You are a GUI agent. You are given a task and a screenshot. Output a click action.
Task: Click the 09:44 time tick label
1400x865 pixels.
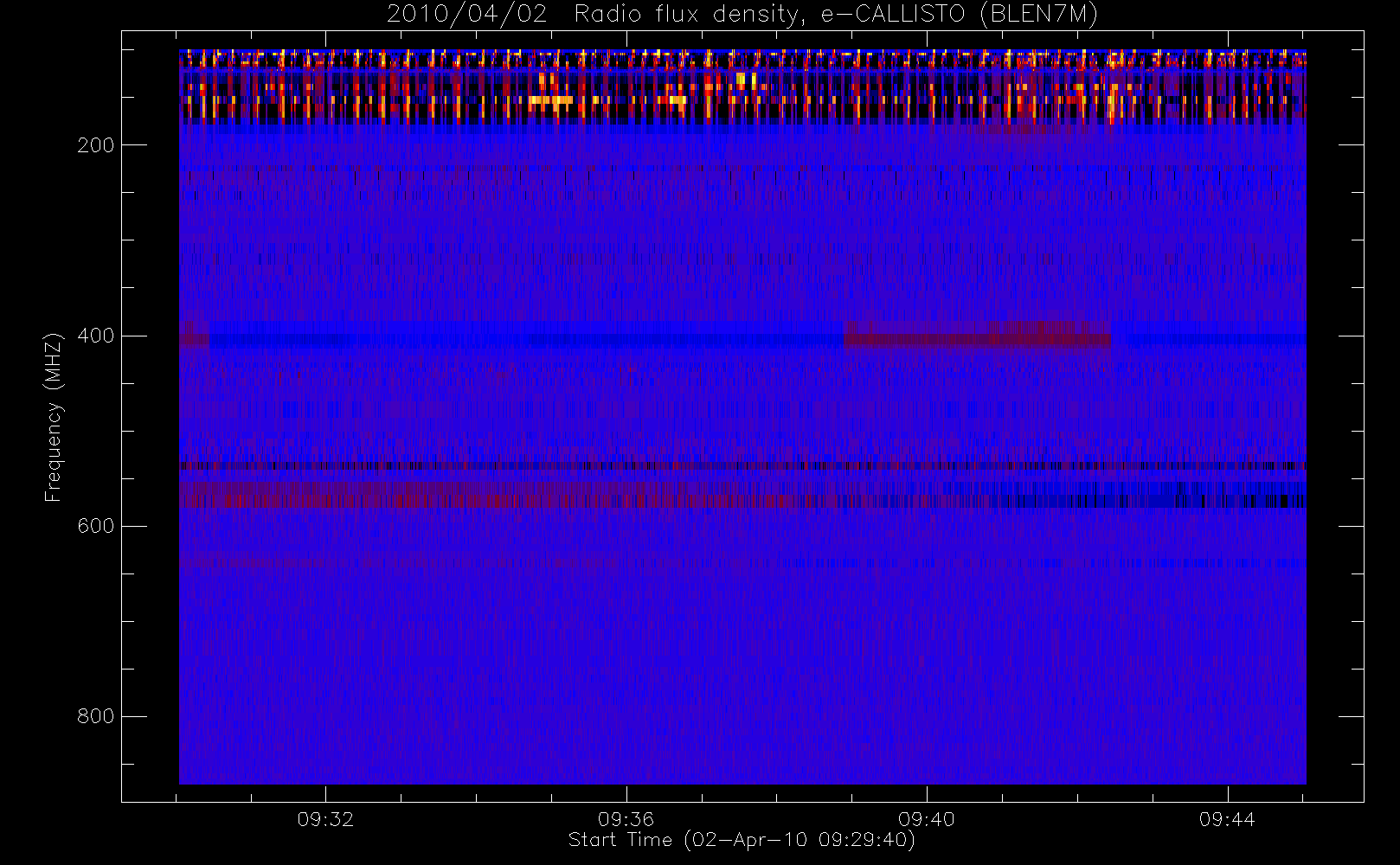pyautogui.click(x=1227, y=819)
